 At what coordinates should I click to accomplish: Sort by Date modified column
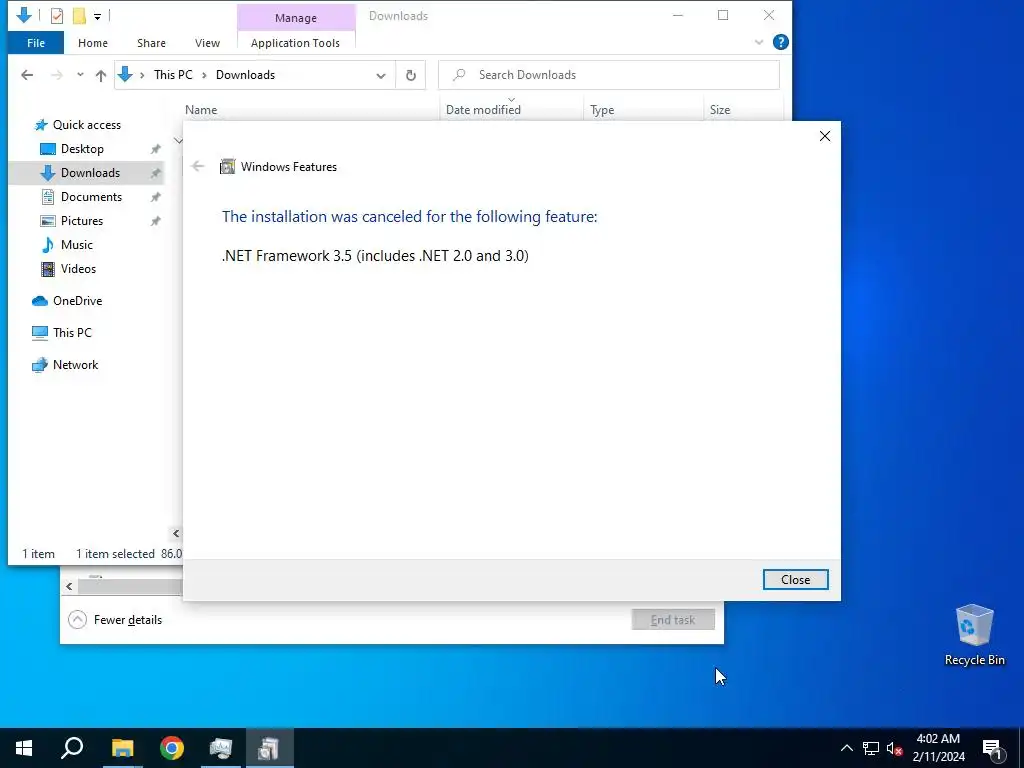[x=483, y=110]
